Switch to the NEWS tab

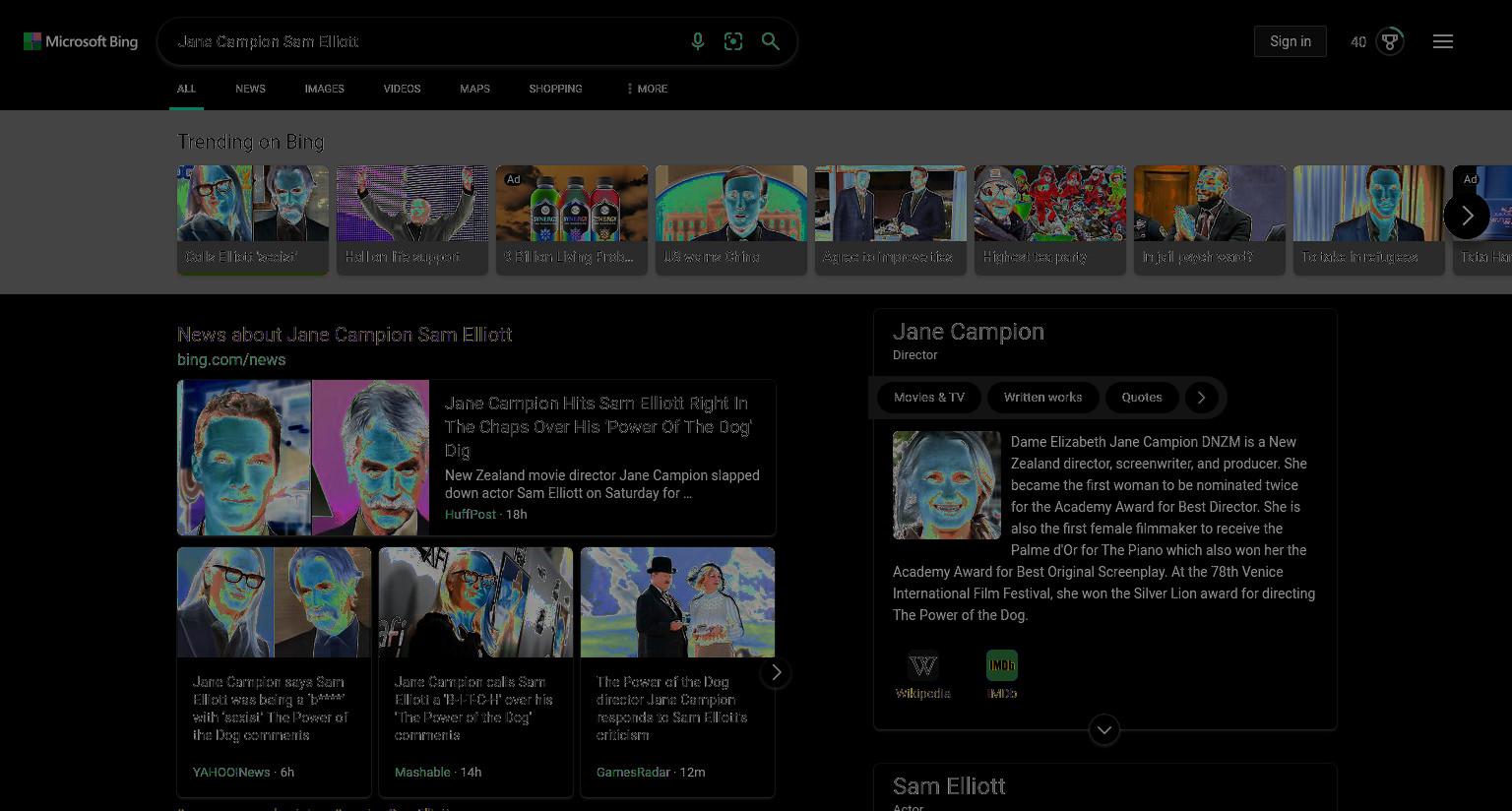click(250, 89)
